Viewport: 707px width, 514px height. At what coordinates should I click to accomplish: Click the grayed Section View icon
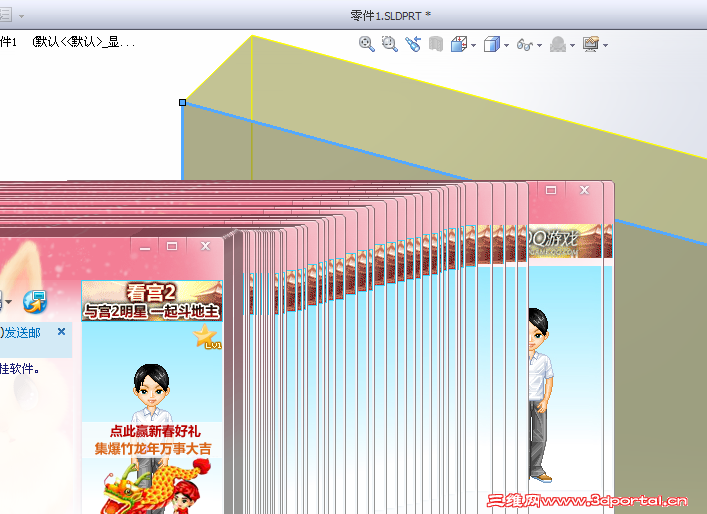pyautogui.click(x=436, y=44)
